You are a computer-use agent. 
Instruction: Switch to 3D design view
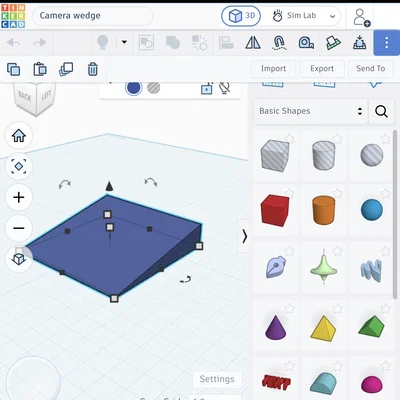point(241,16)
